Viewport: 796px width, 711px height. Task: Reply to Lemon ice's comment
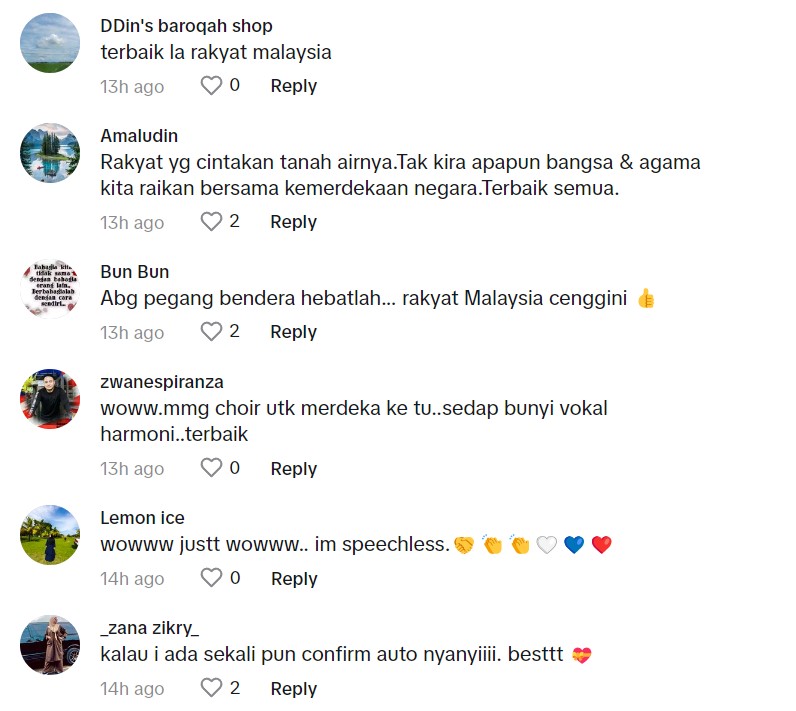point(294,579)
